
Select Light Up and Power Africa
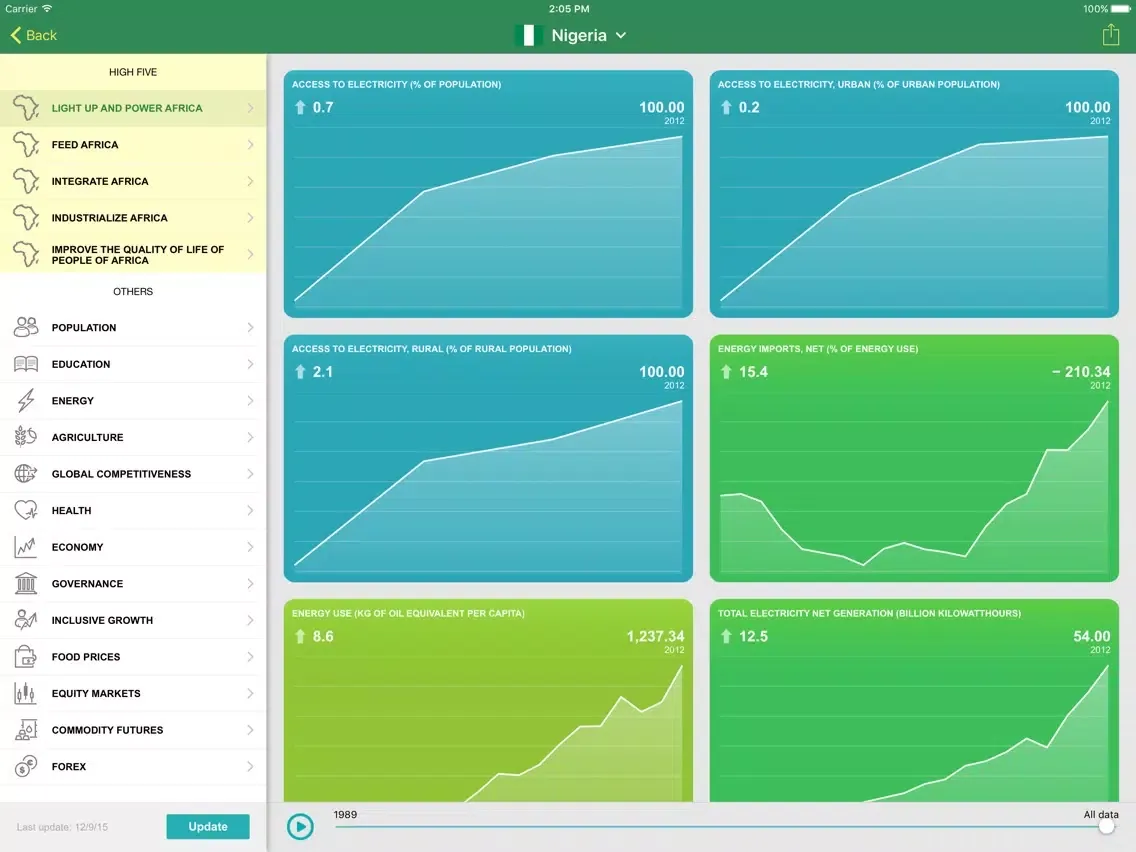tap(133, 108)
